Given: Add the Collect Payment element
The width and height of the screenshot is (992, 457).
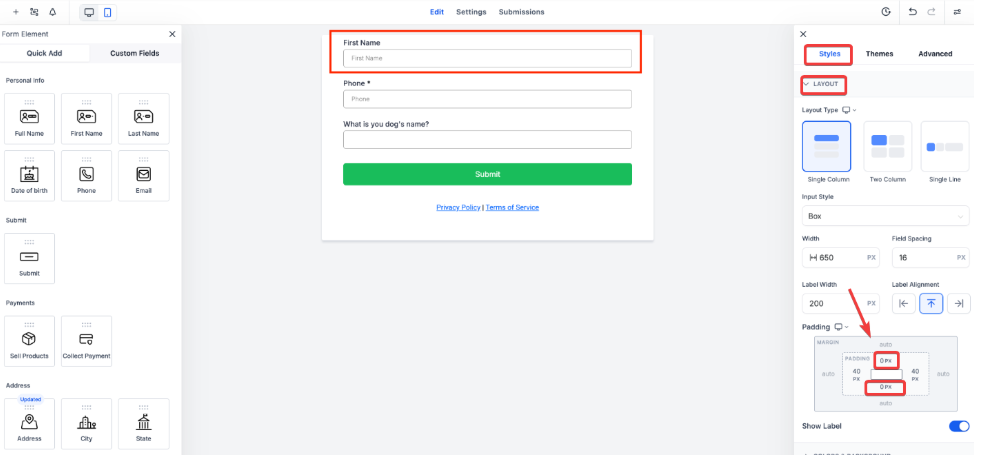Looking at the screenshot, I should (x=87, y=341).
